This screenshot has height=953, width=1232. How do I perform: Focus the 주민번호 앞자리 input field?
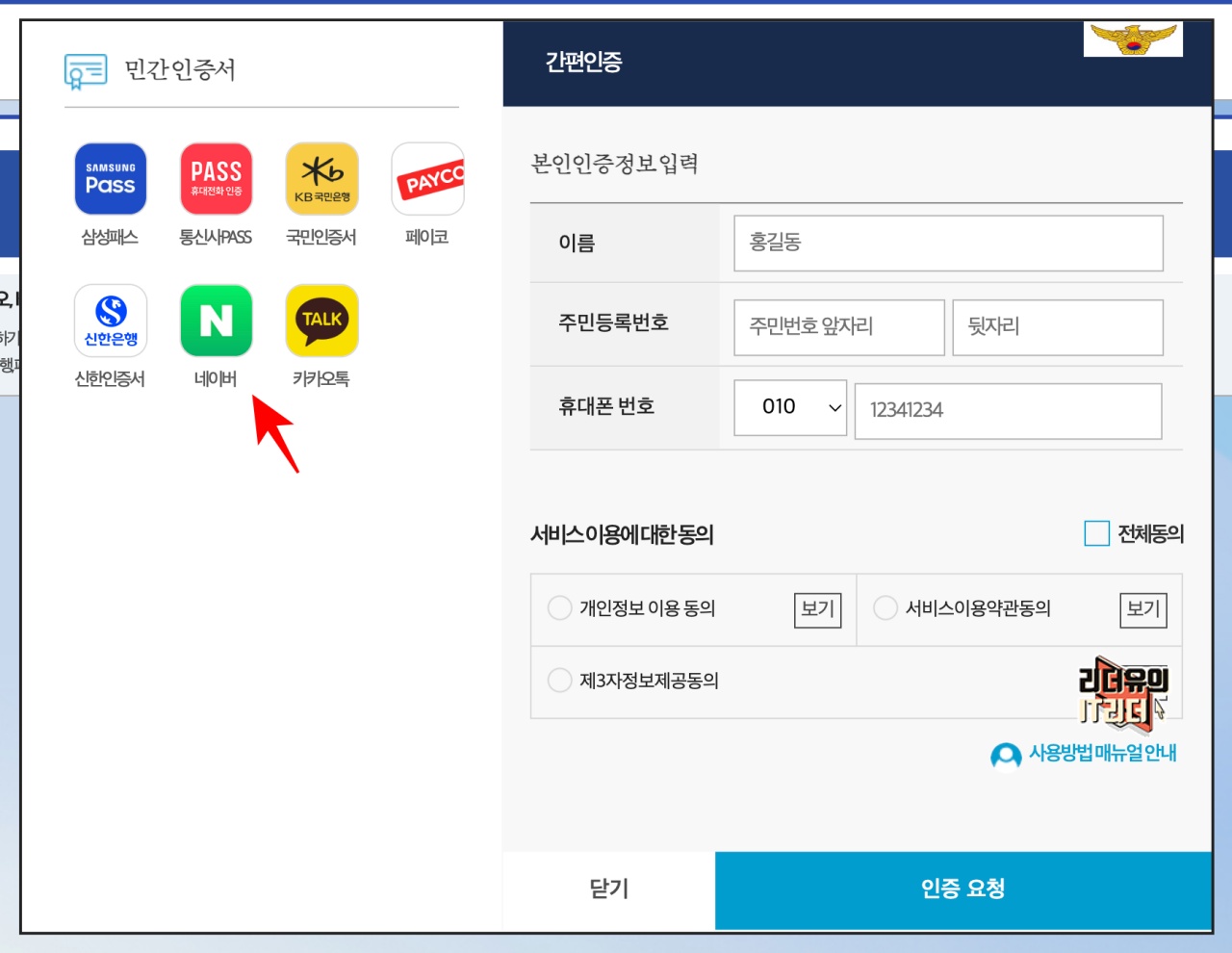[839, 327]
